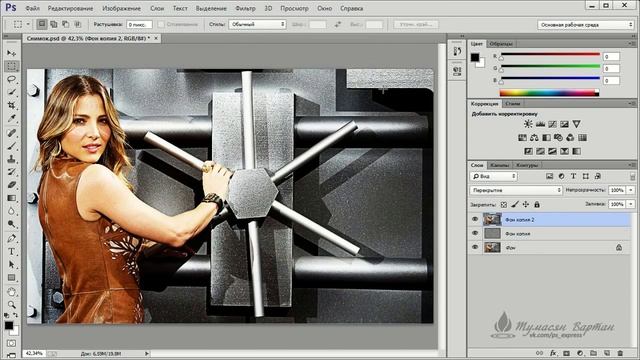Select the Hand tool

(11, 292)
